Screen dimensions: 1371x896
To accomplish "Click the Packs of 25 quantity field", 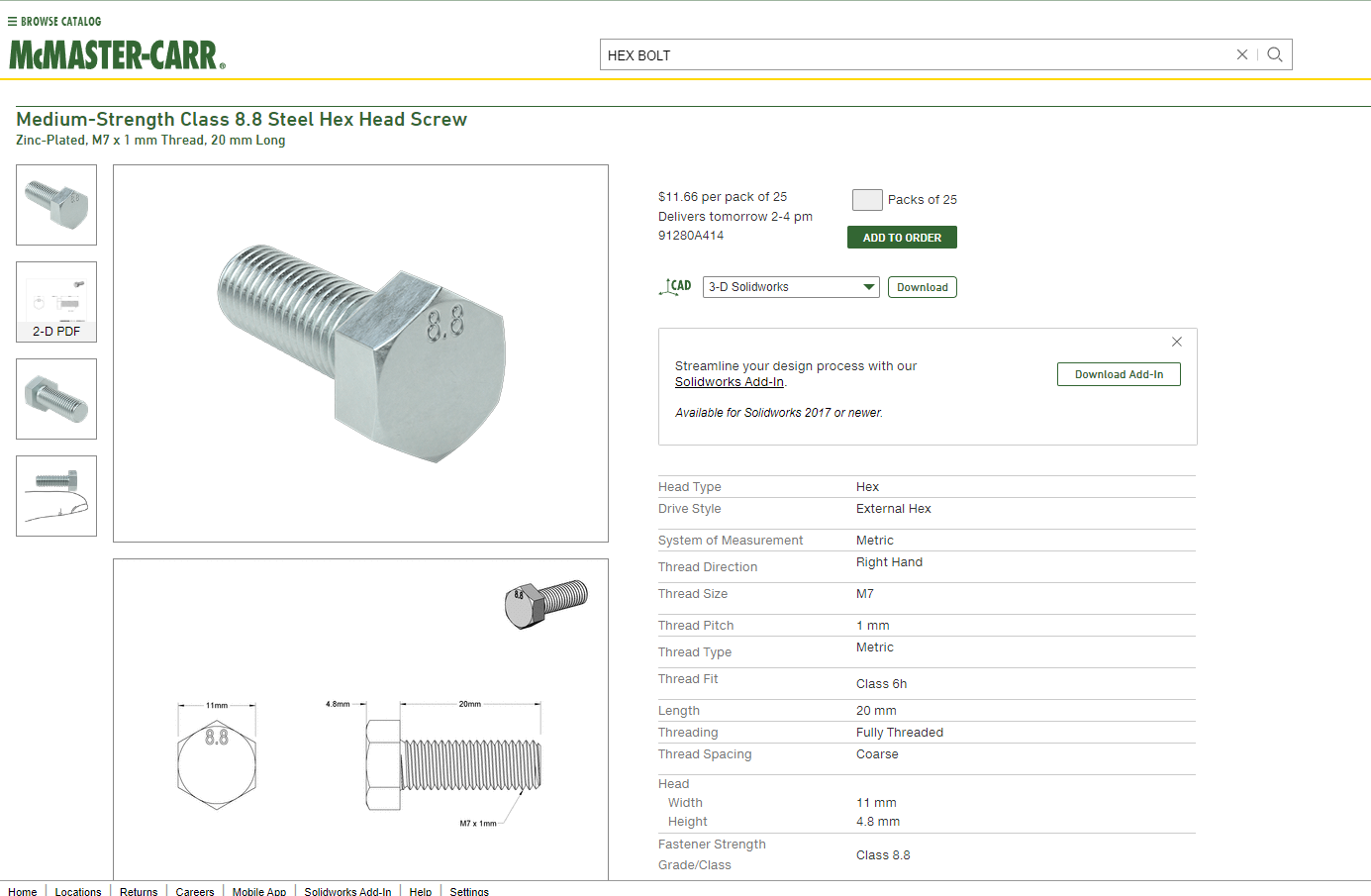I will (867, 200).
